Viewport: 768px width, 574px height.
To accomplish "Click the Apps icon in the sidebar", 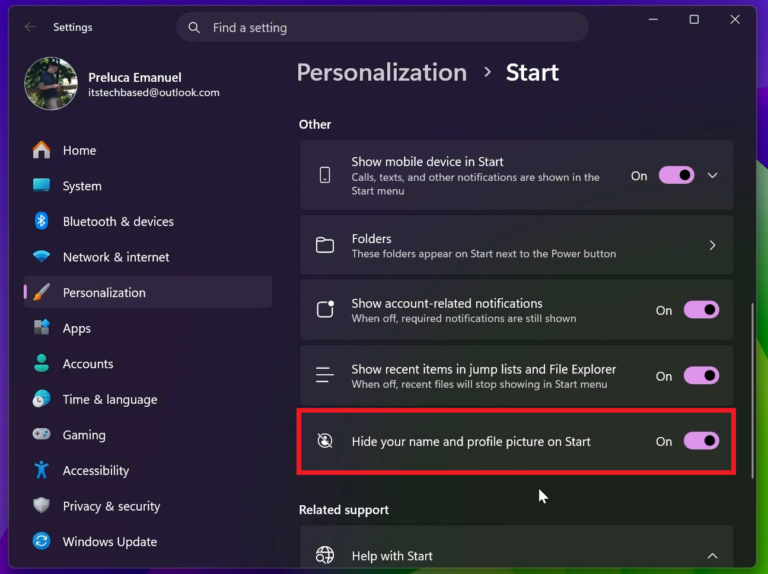I will [42, 327].
